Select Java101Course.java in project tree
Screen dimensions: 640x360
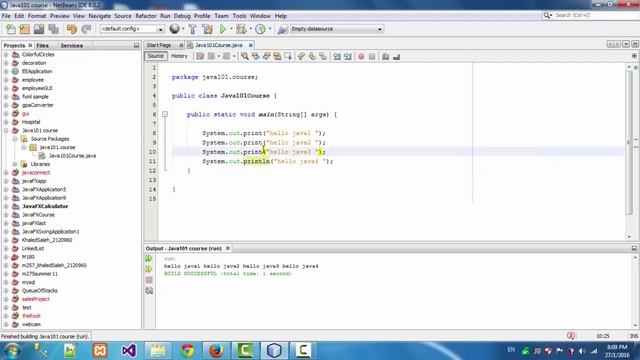click(x=72, y=156)
